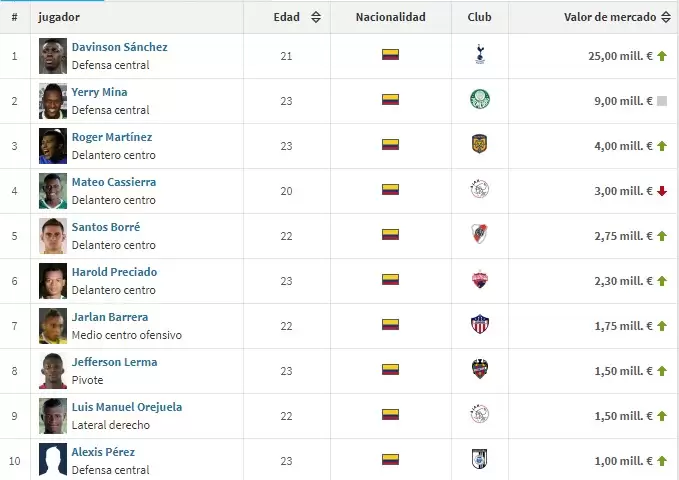Click the Club column header
This screenshot has height=480, width=679.
click(479, 17)
